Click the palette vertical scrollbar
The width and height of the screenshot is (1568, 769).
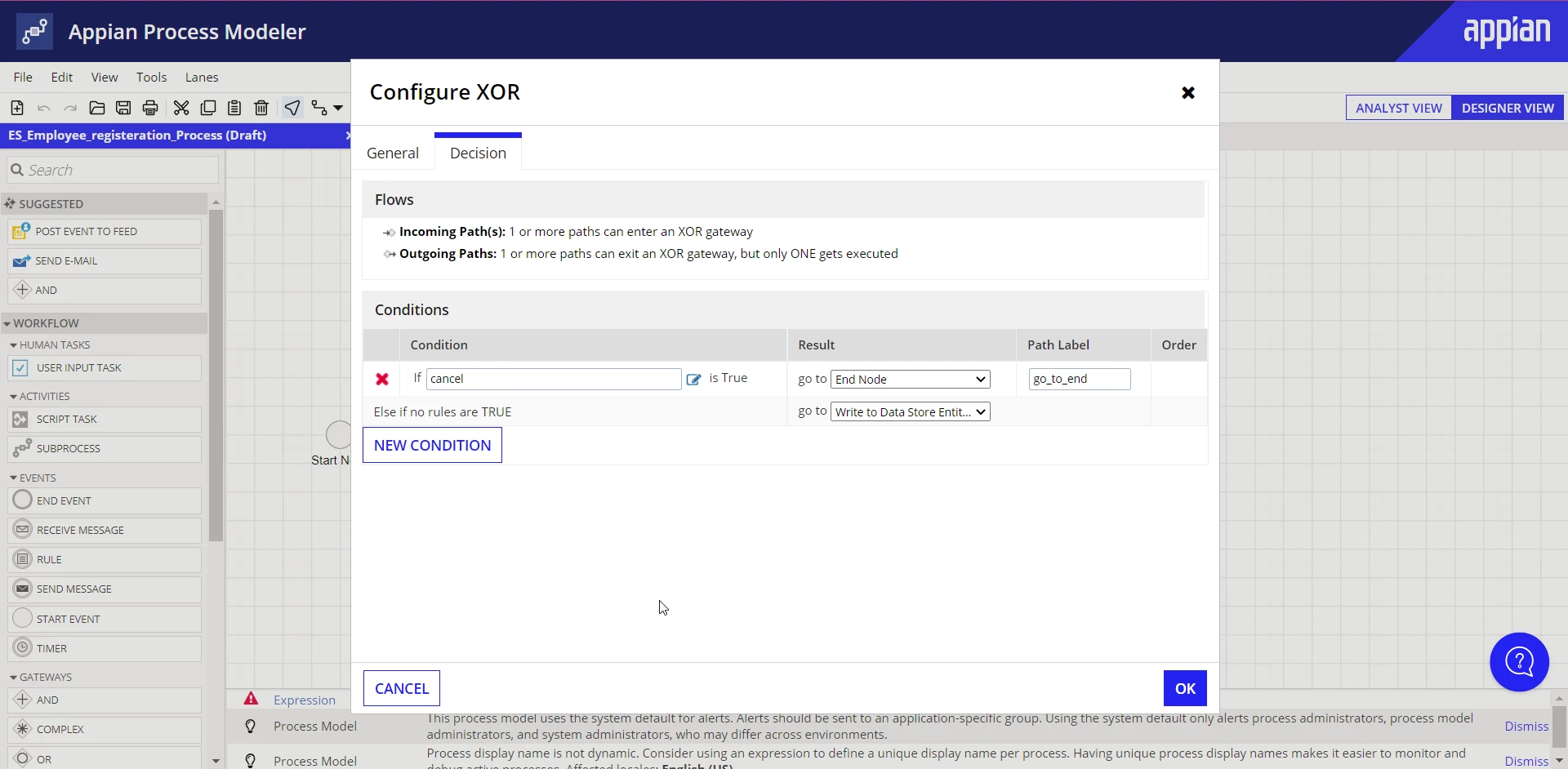click(x=216, y=376)
